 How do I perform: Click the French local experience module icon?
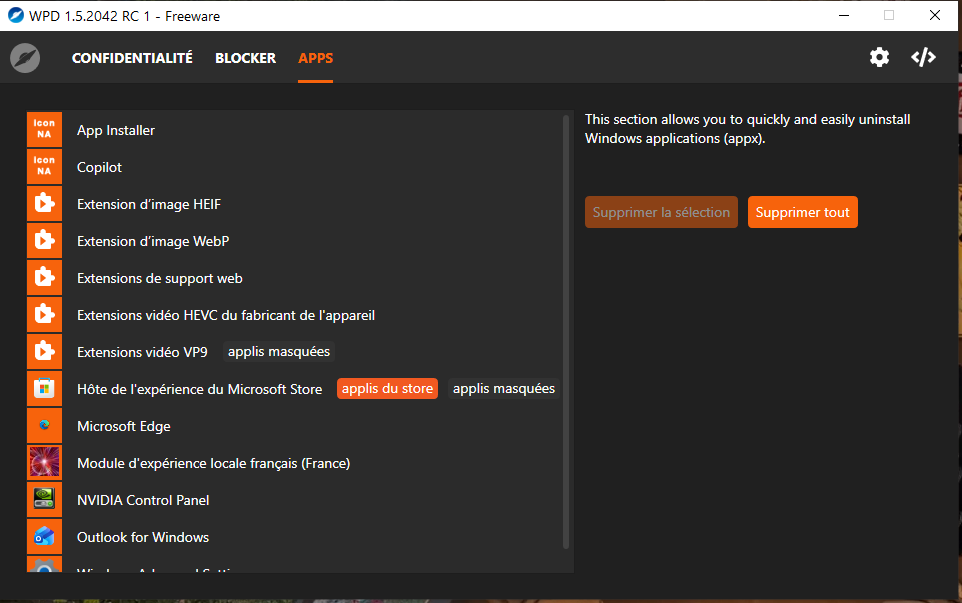point(44,463)
